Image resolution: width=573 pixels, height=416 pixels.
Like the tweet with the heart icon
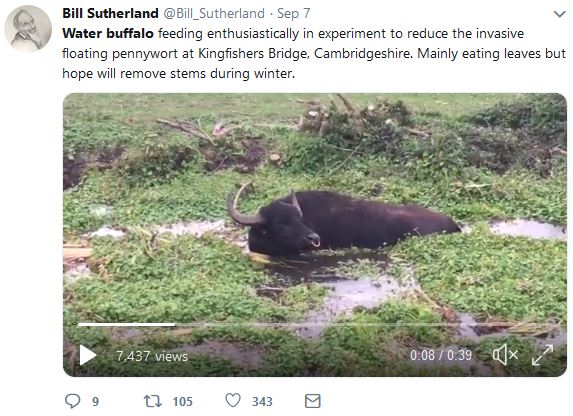[233, 400]
